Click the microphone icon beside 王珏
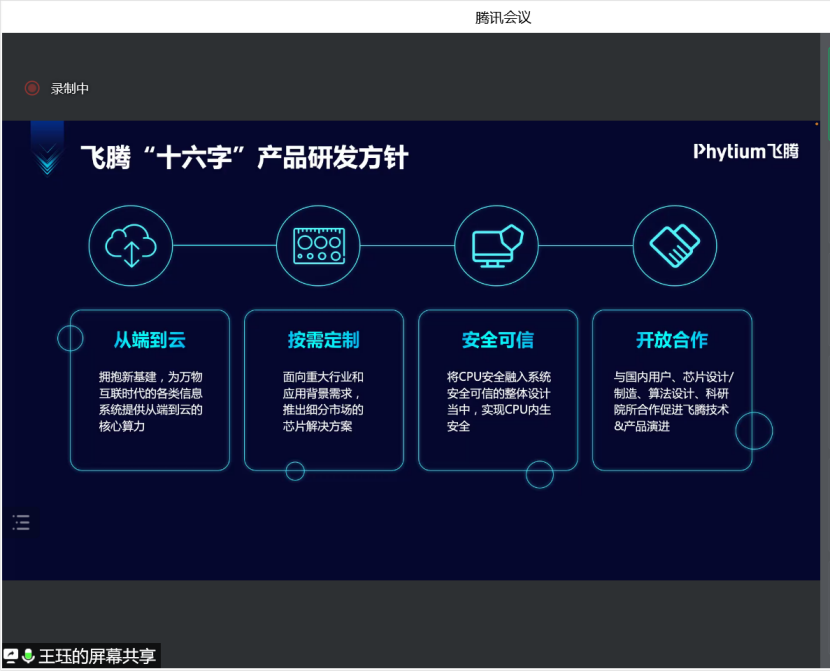The width and height of the screenshot is (830, 671). (x=29, y=656)
